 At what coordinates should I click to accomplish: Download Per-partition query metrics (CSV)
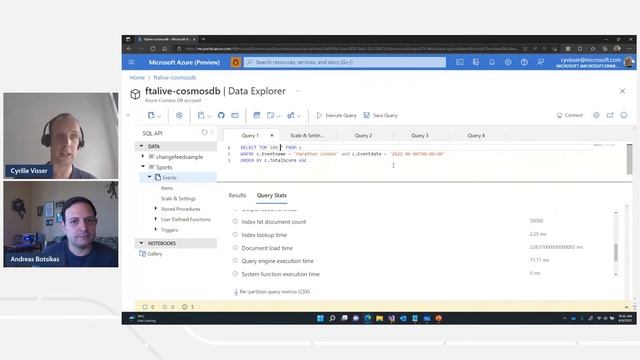pyautogui.click(x=272, y=292)
